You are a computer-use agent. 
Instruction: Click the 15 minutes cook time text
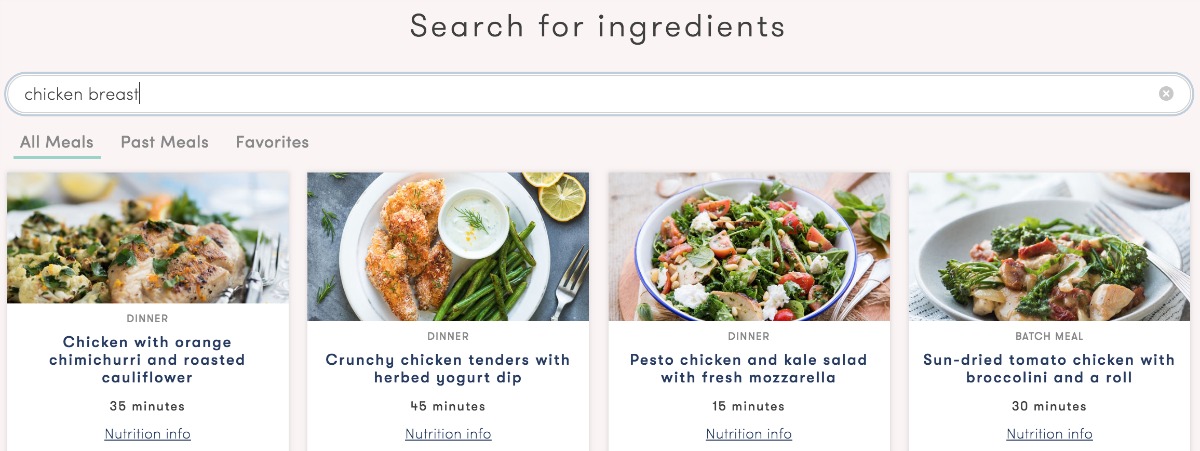coord(749,407)
